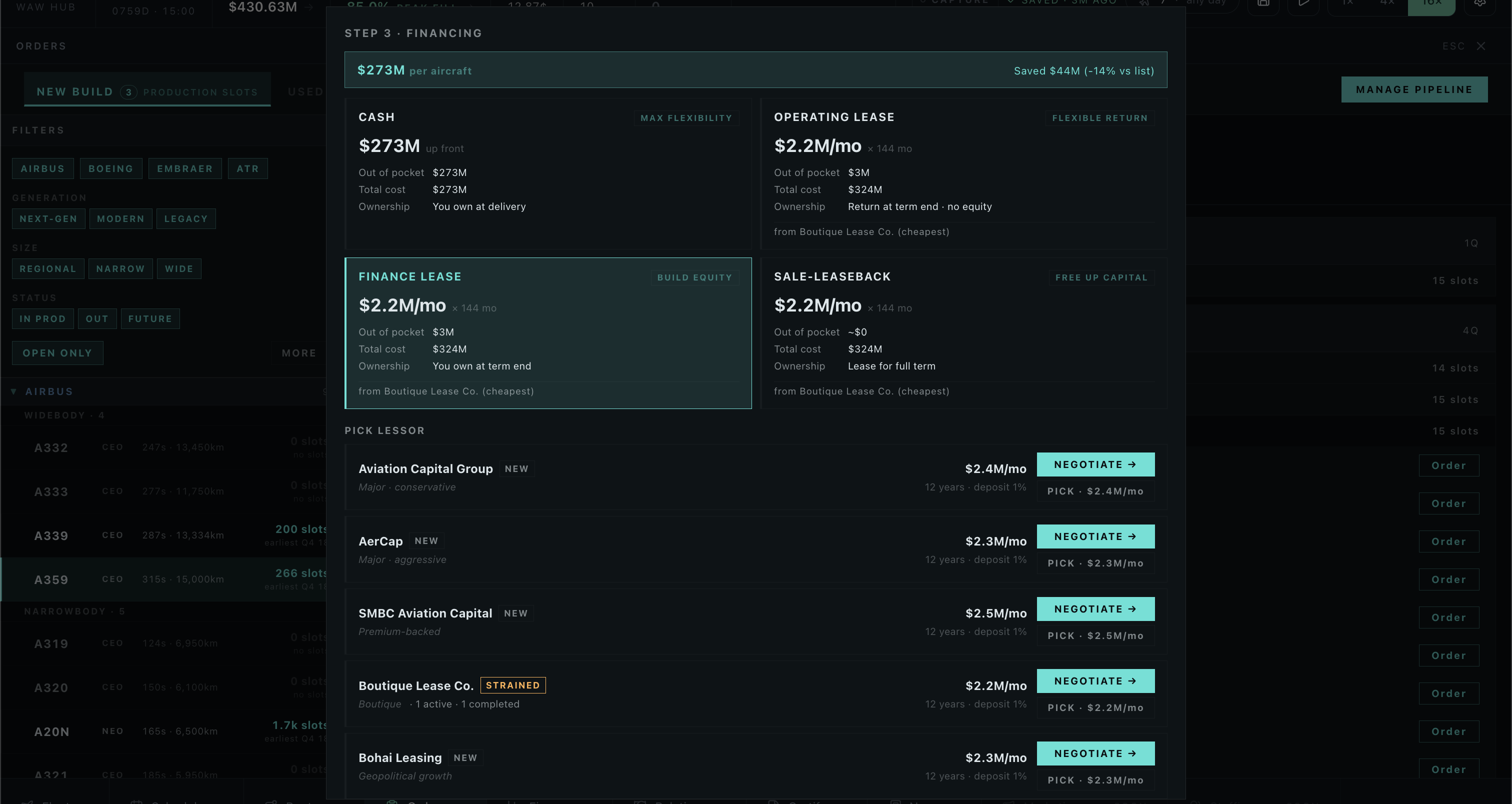Click the Boutique Lease Co. lessor name

click(416, 685)
